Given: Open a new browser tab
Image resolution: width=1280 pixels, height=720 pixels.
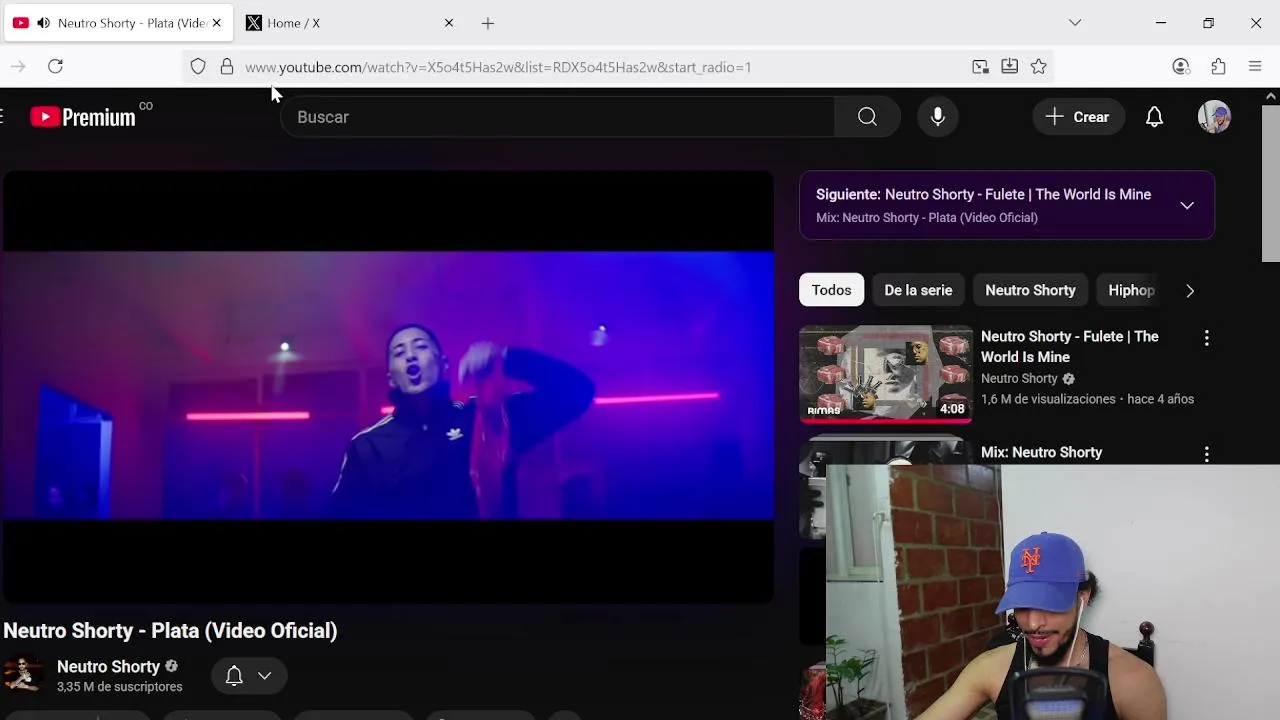Looking at the screenshot, I should [x=488, y=23].
